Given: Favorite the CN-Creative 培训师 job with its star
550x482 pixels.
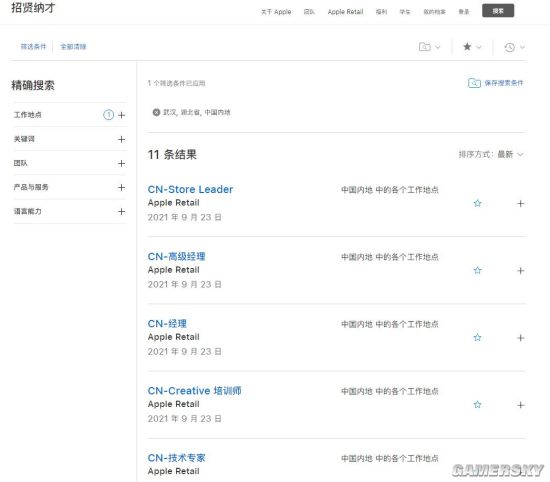Looking at the screenshot, I should pos(477,404).
